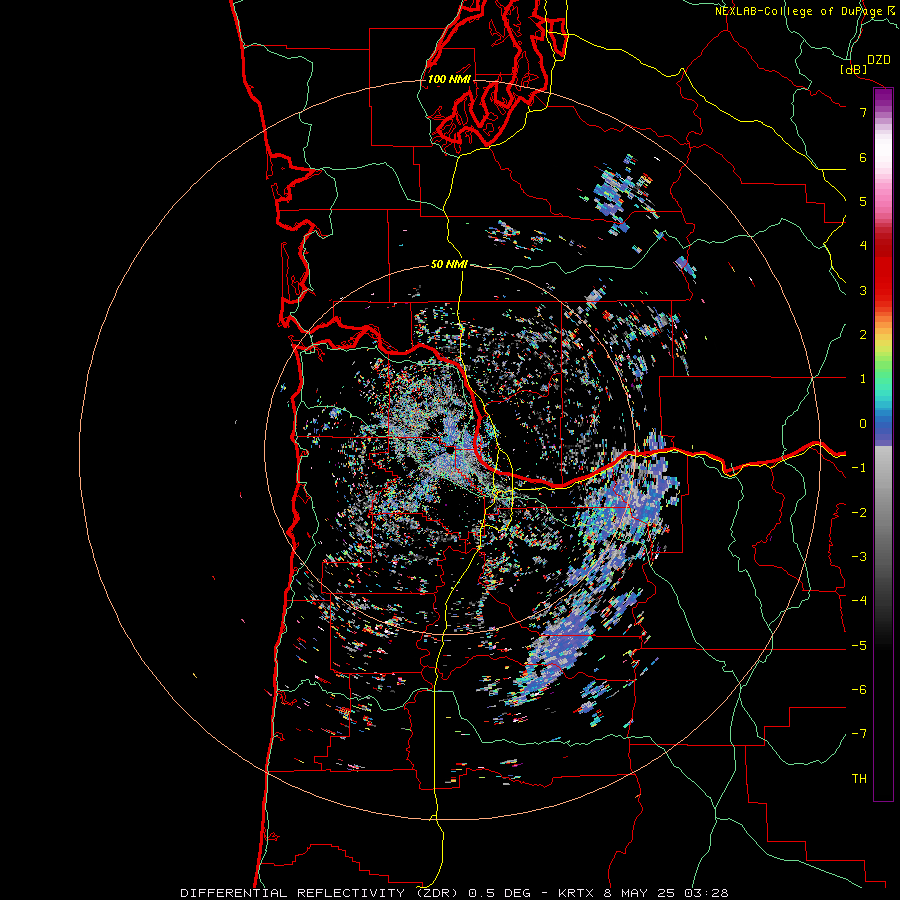This screenshot has width=900, height=900.
Task: Click the -5 value on color scale
Action: coord(859,646)
